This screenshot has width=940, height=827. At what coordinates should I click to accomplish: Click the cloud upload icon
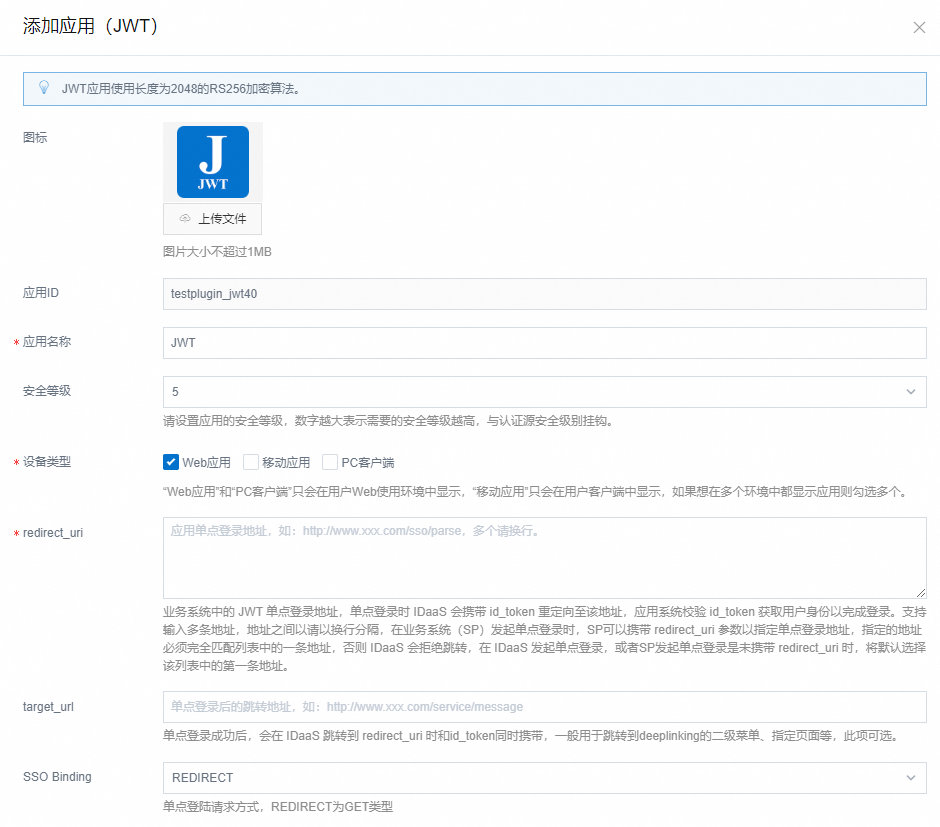[185, 219]
